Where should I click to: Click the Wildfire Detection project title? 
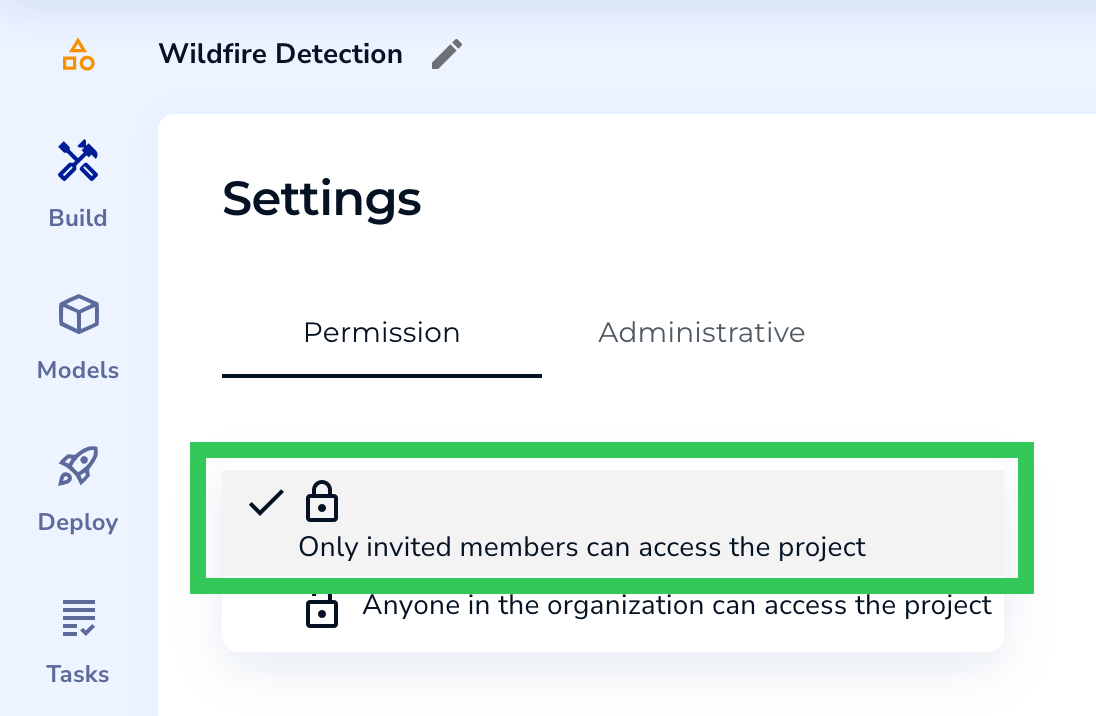point(280,54)
